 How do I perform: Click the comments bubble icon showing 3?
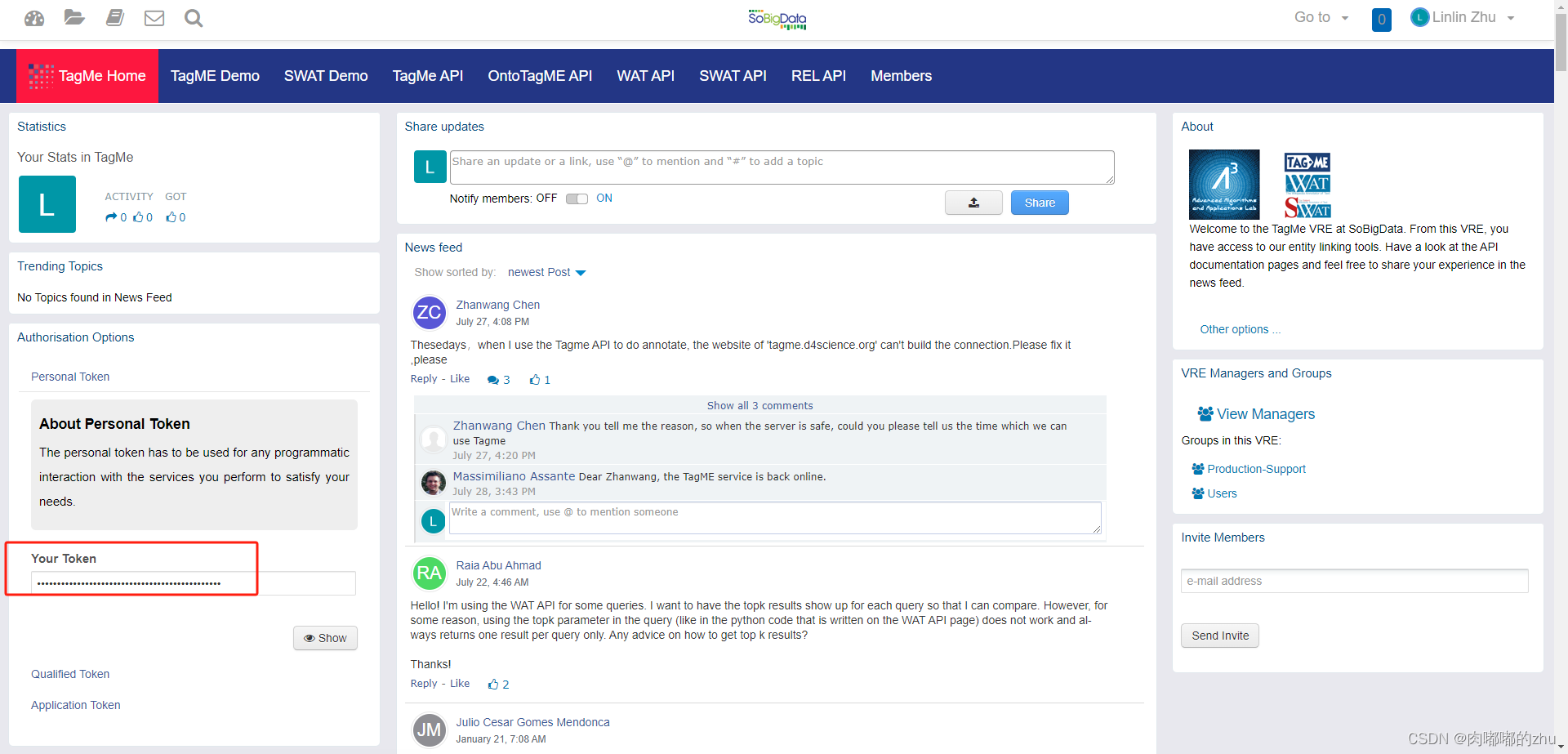pyautogui.click(x=498, y=380)
